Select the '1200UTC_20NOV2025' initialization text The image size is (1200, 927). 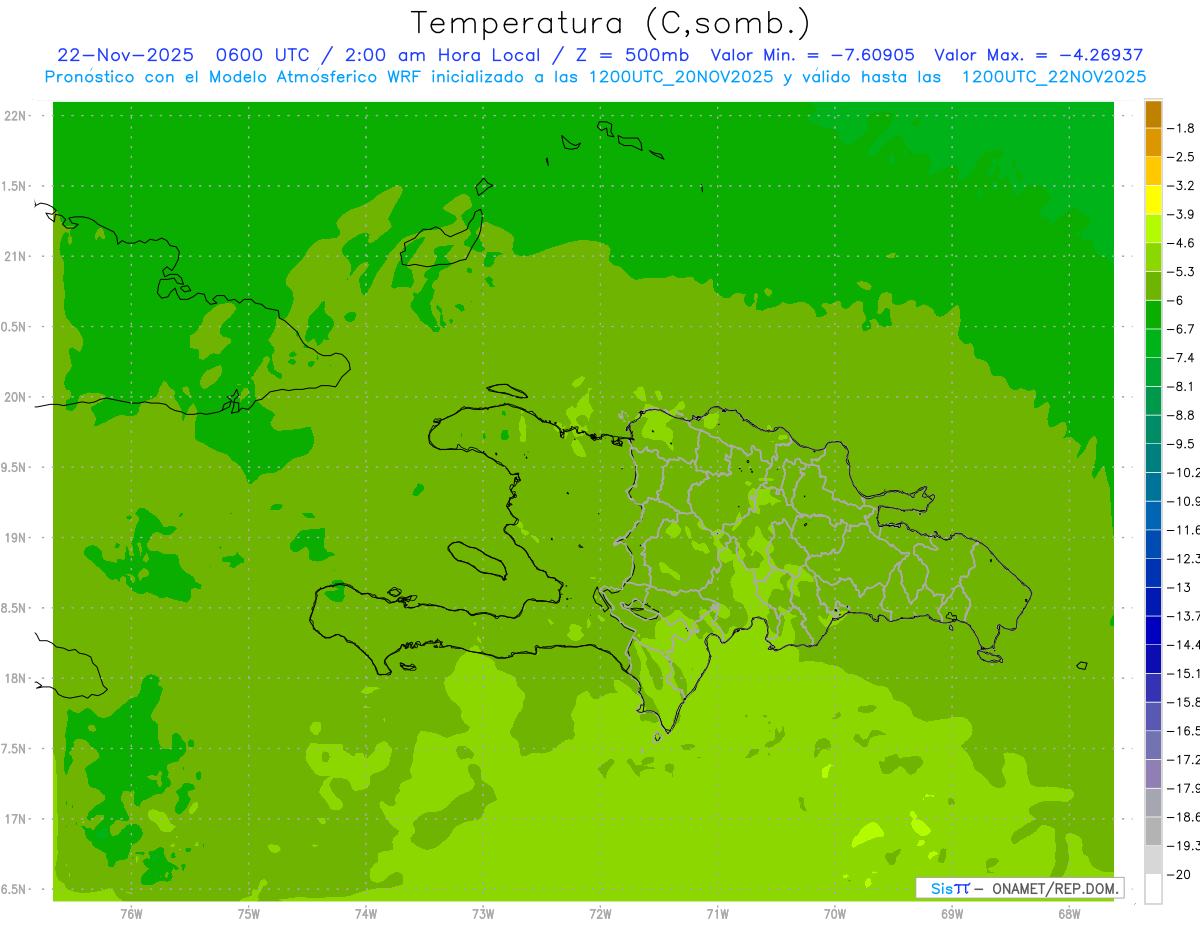pyautogui.click(x=679, y=77)
